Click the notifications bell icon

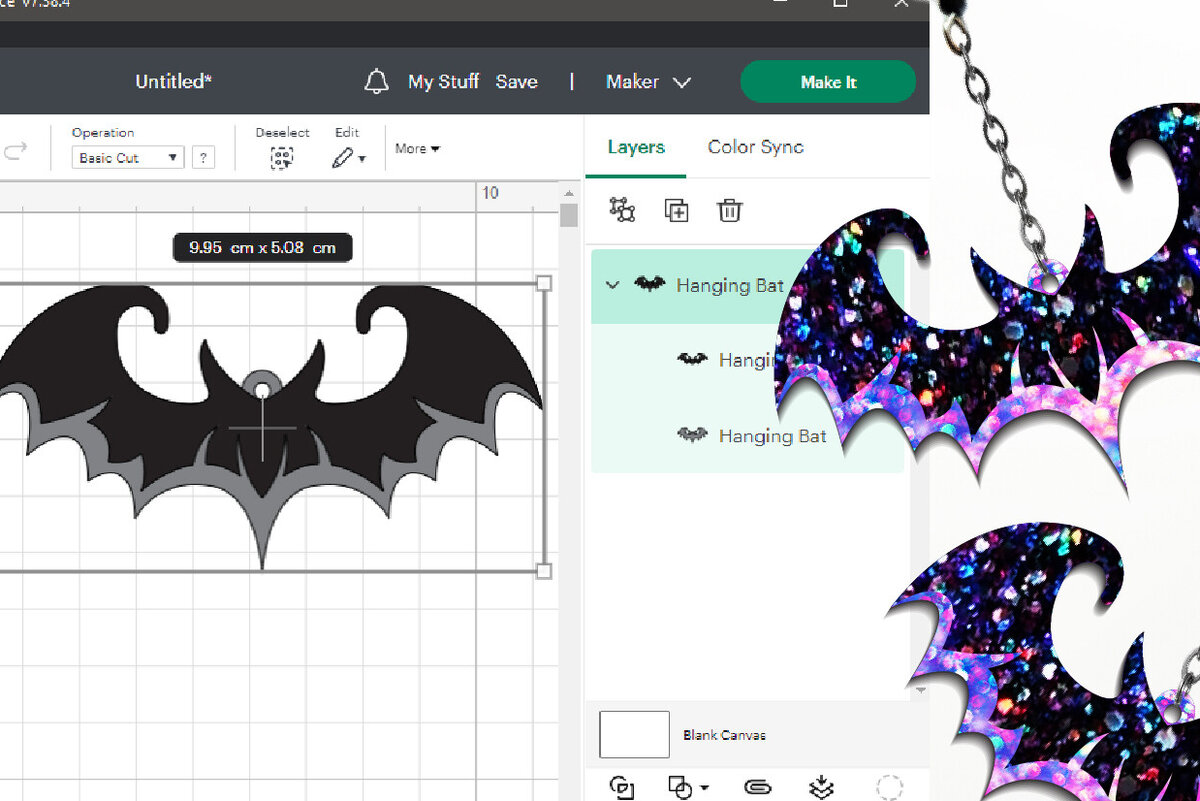[x=376, y=82]
